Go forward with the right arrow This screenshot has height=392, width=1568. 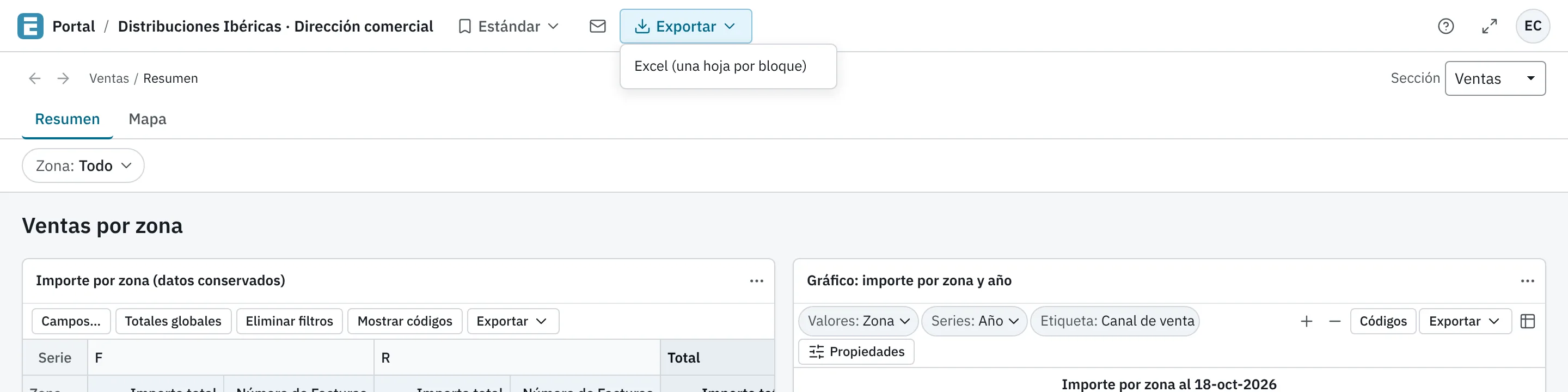(63, 78)
